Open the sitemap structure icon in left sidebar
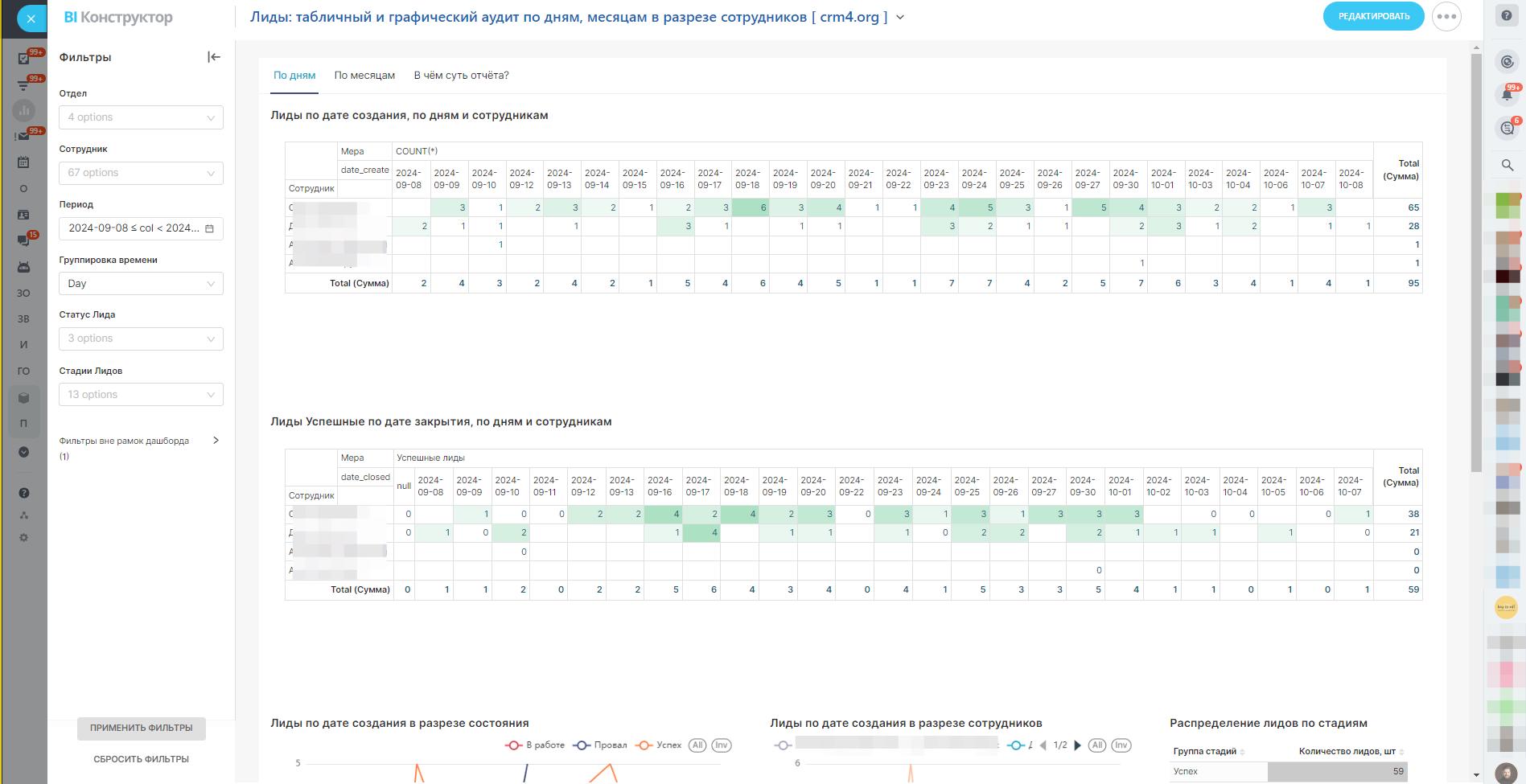Image resolution: width=1526 pixels, height=784 pixels. click(24, 515)
